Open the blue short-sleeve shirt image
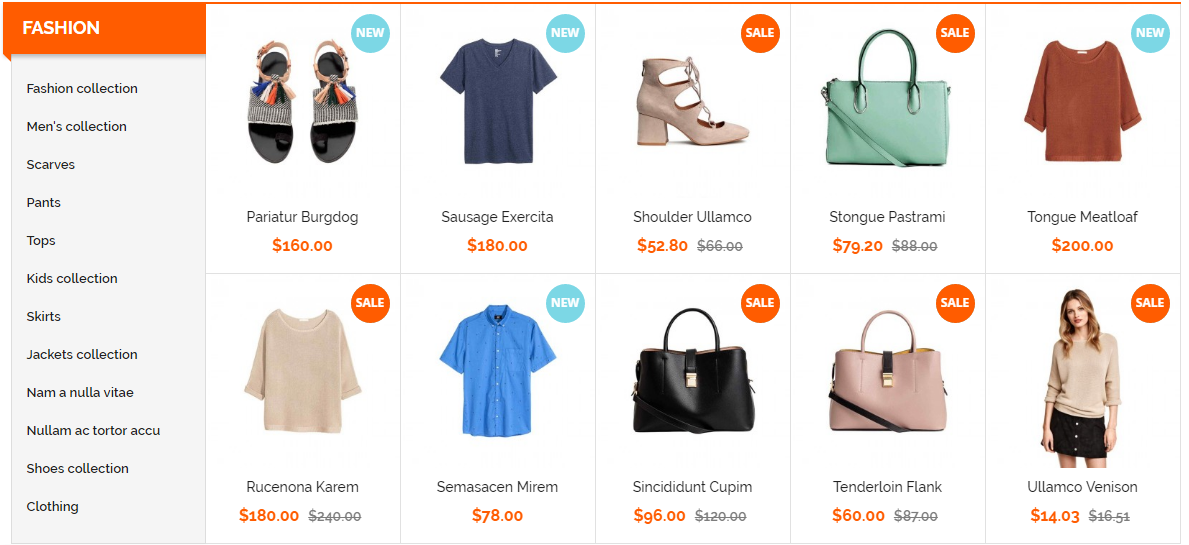Screen dimensions: 1189x545 [497, 371]
